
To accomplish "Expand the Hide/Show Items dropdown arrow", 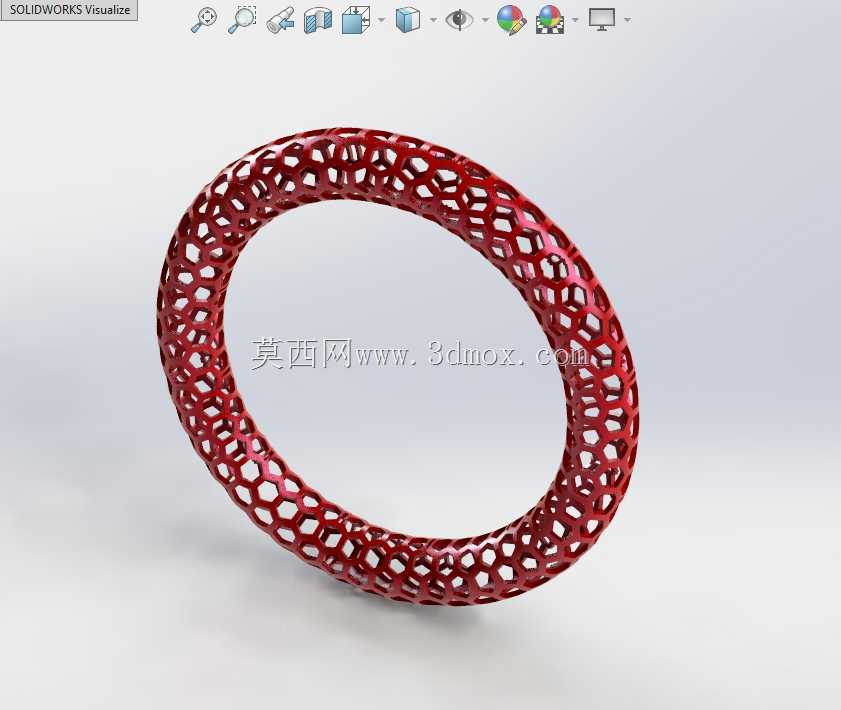I will point(485,20).
